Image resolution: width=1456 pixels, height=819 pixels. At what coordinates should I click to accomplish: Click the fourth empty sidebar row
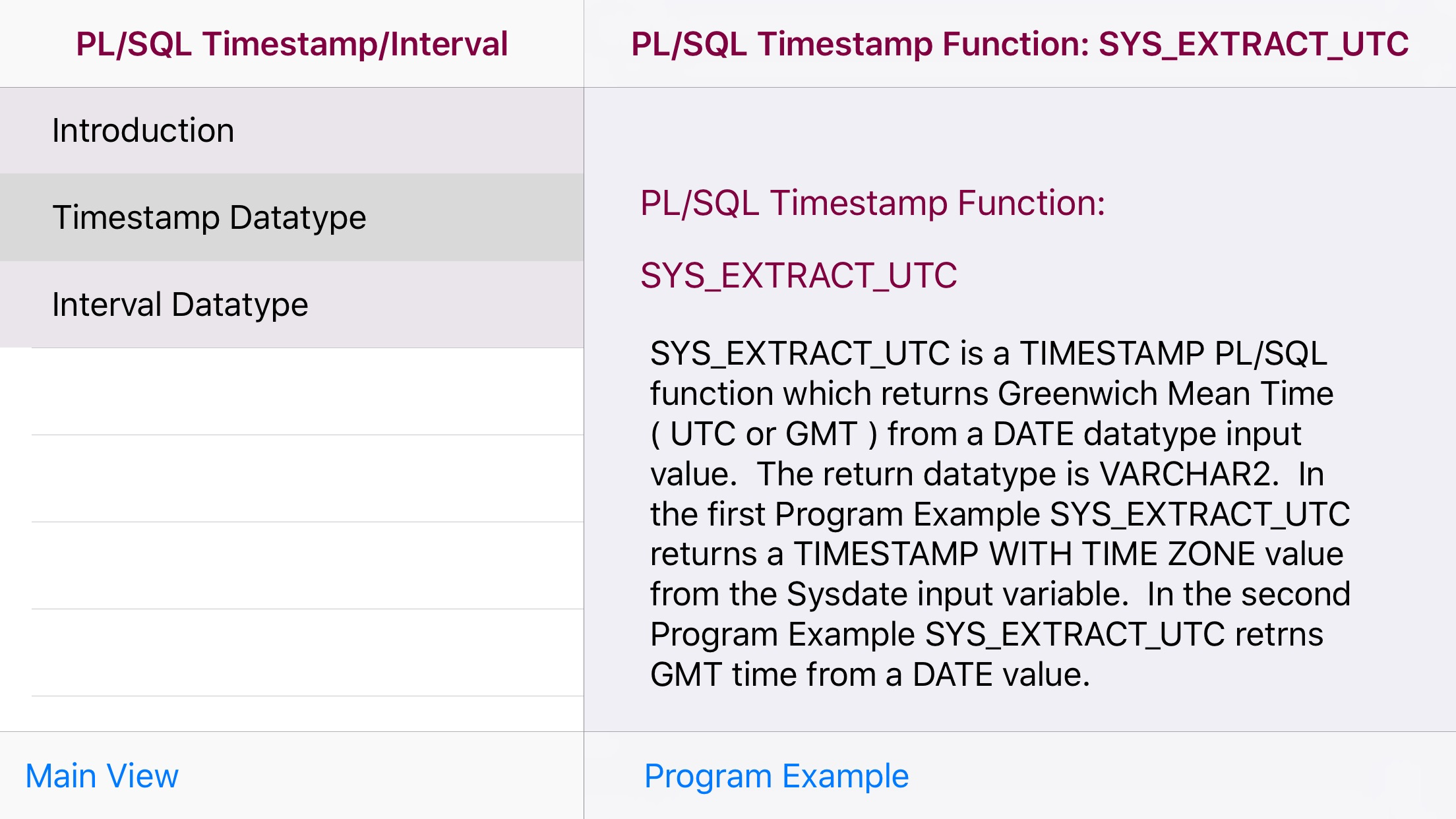click(307, 653)
